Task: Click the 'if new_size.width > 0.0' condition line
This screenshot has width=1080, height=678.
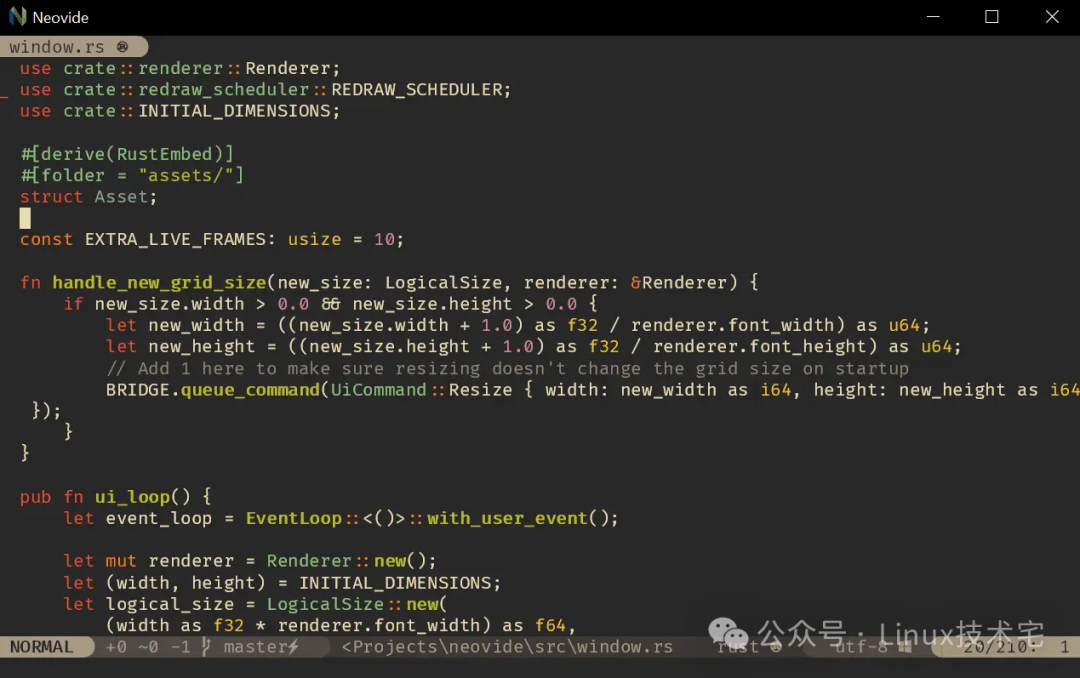Action: (330, 304)
